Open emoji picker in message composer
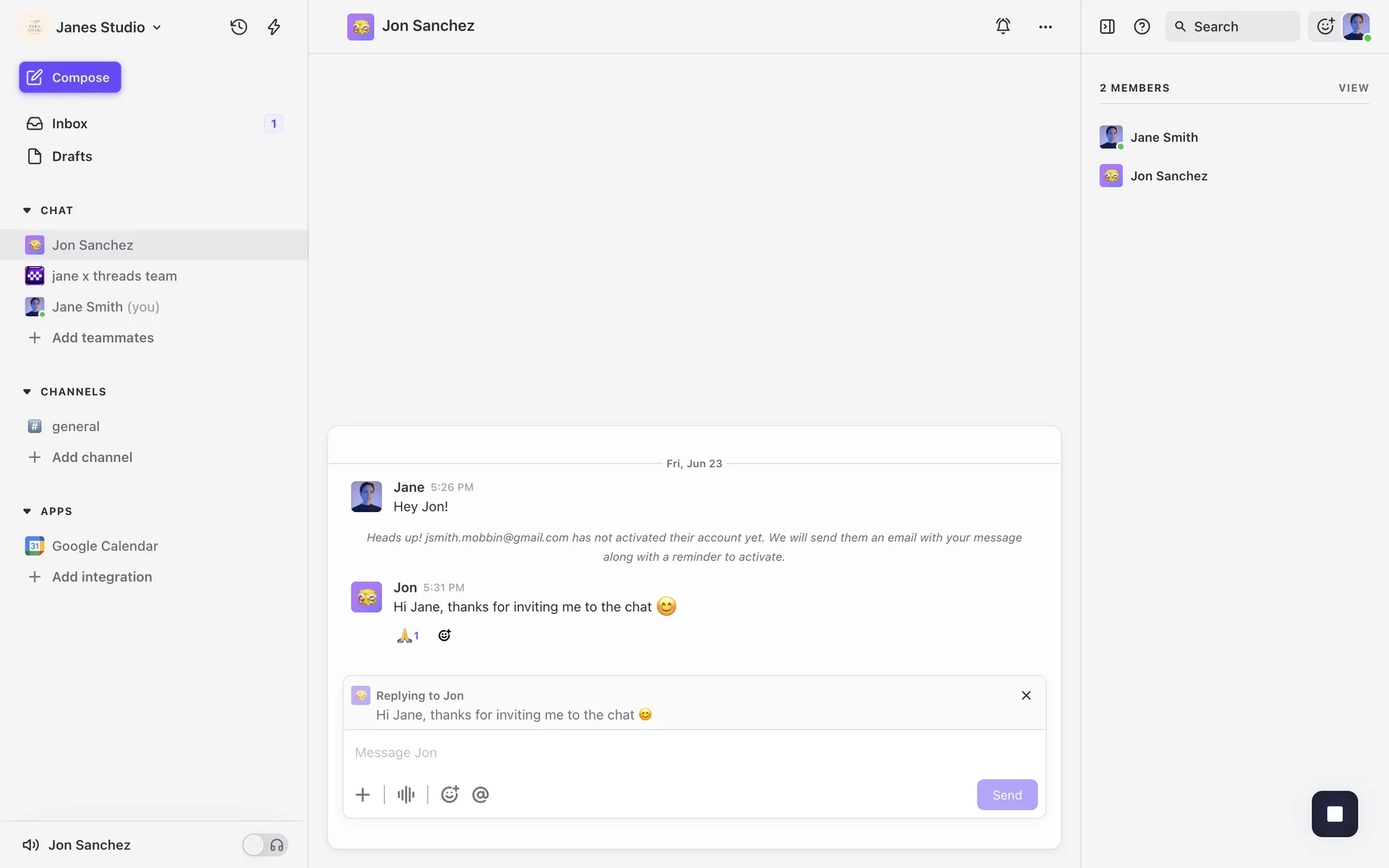The image size is (1389, 868). [x=449, y=794]
